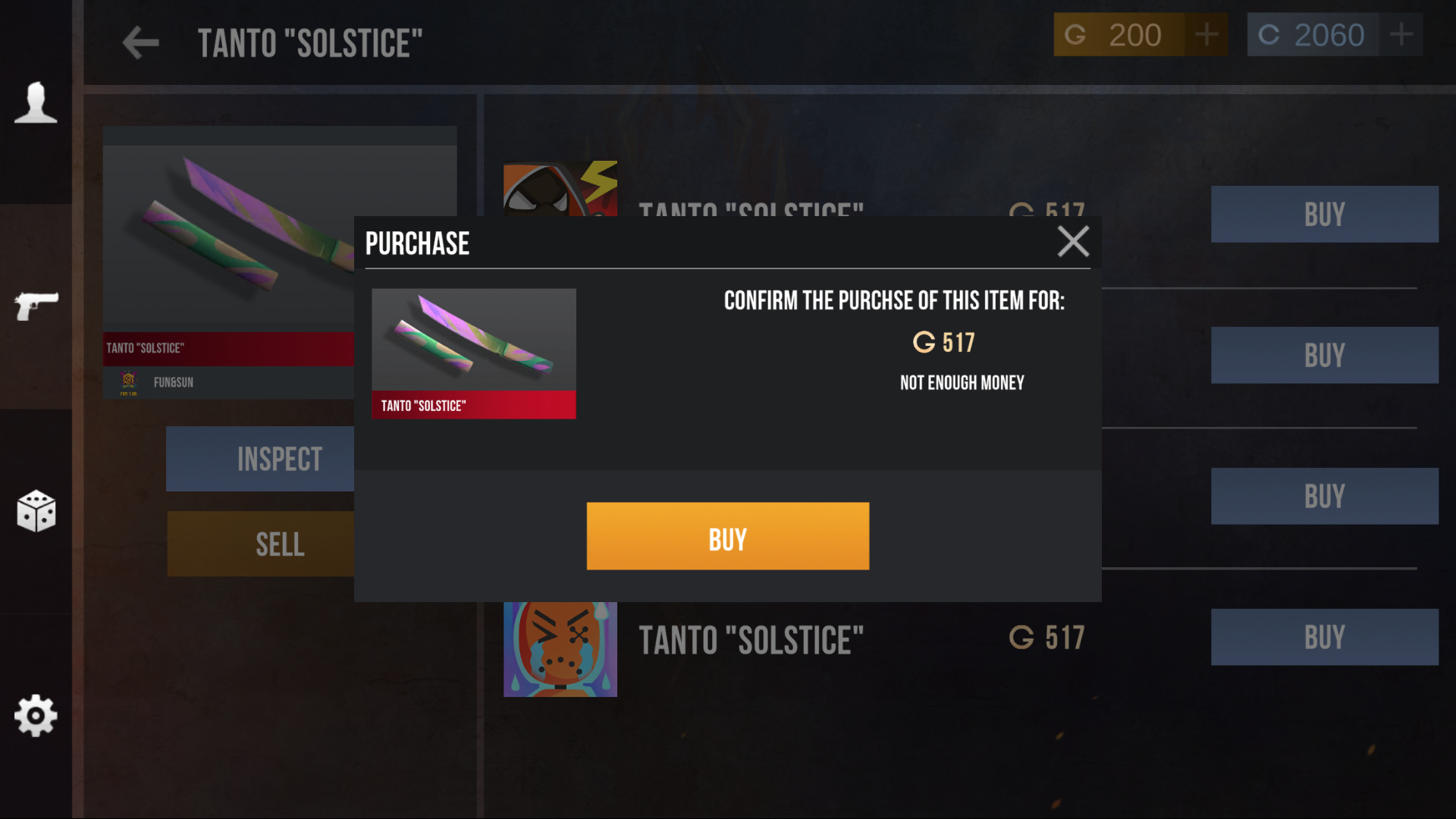Screen dimensions: 1456x819
Task: Open the pistol weapons inventory icon
Action: (x=36, y=306)
